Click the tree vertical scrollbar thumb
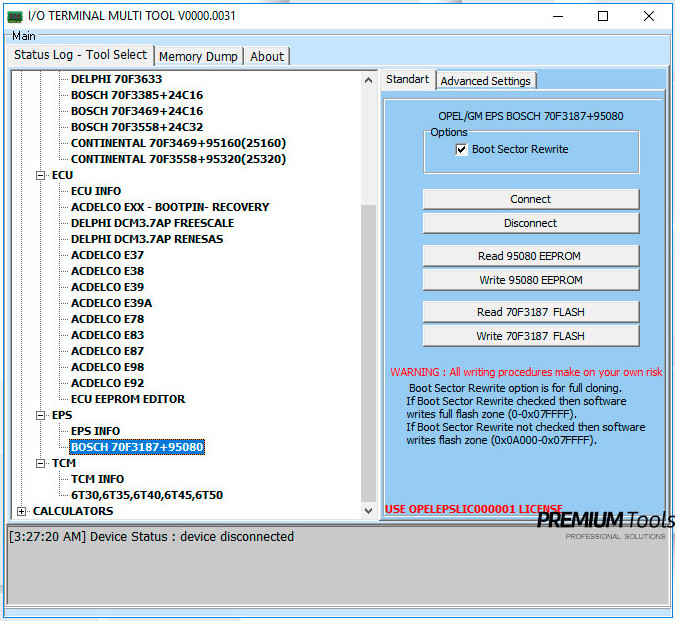The width and height of the screenshot is (675, 621). 368,353
